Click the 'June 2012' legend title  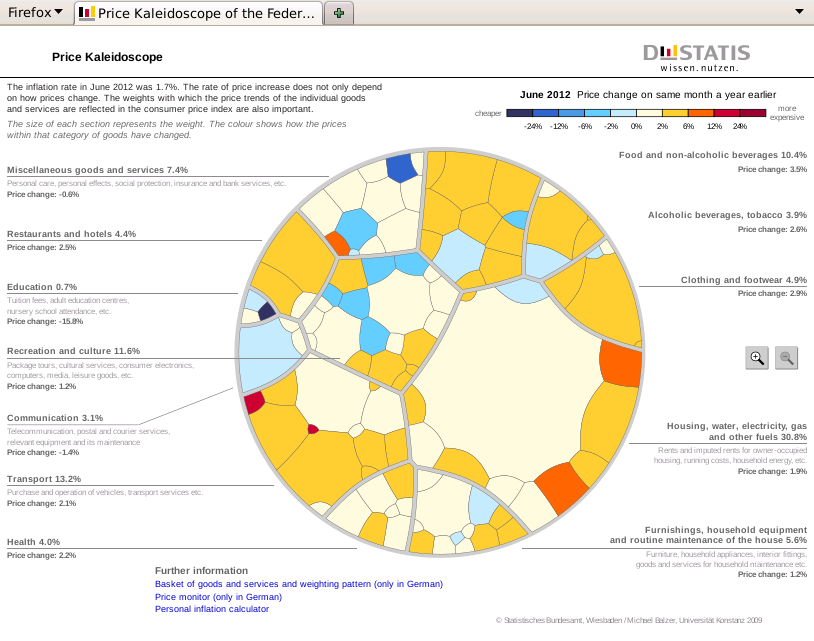pos(545,94)
